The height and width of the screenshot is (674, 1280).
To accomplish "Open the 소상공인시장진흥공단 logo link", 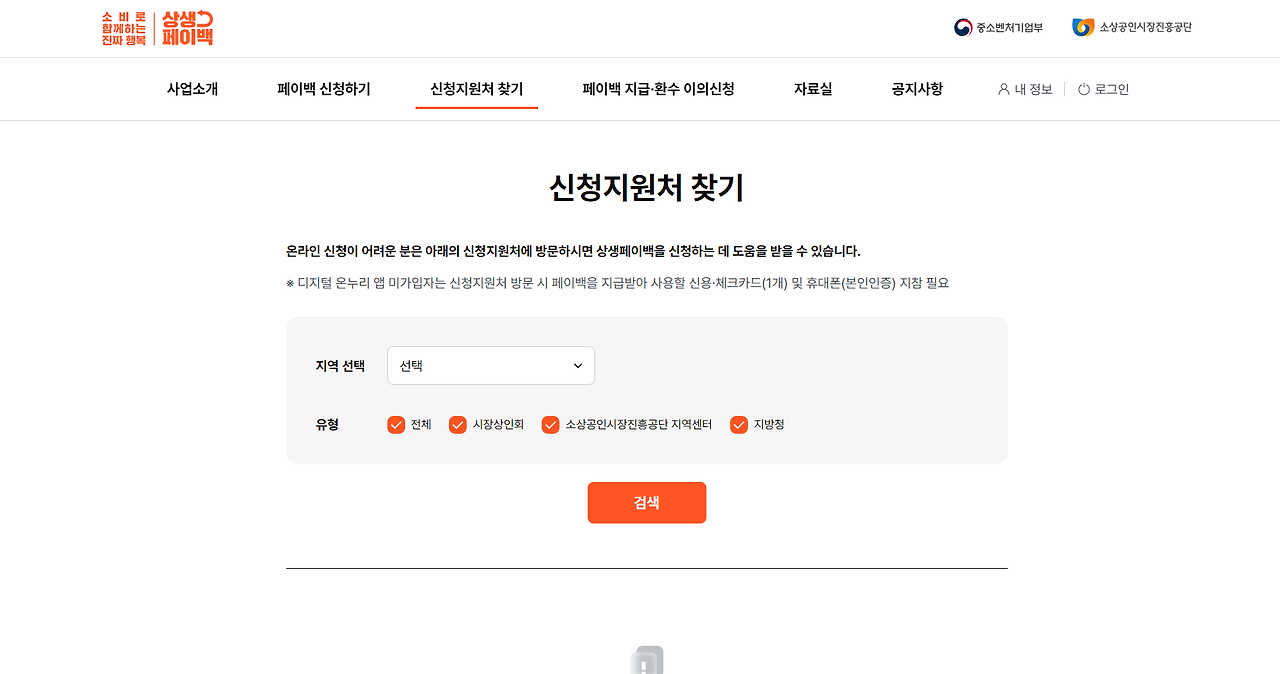I will pos(1132,27).
